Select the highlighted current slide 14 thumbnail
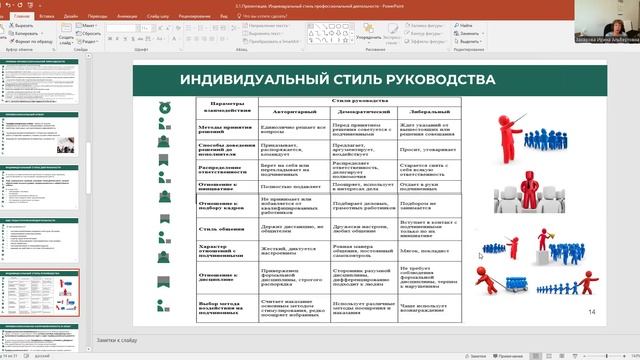 coord(40,293)
